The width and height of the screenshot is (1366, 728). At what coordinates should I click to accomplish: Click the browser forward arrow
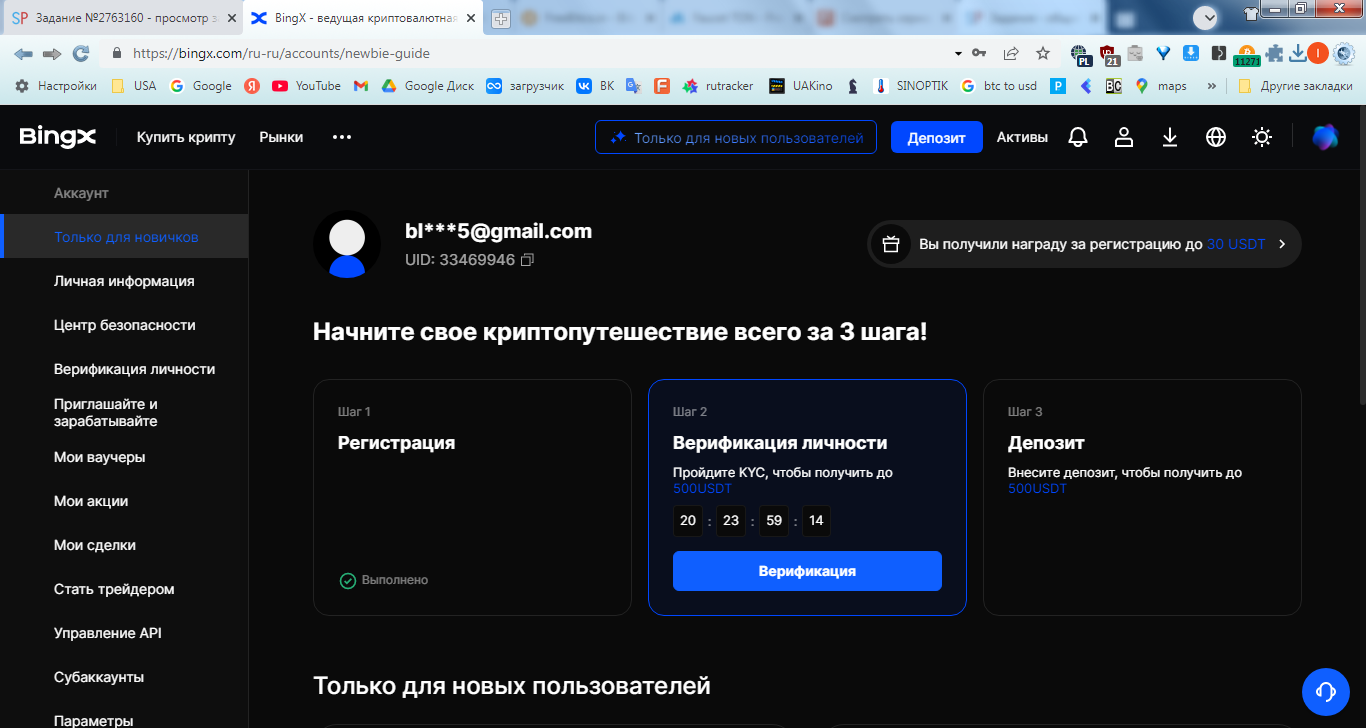click(x=52, y=53)
